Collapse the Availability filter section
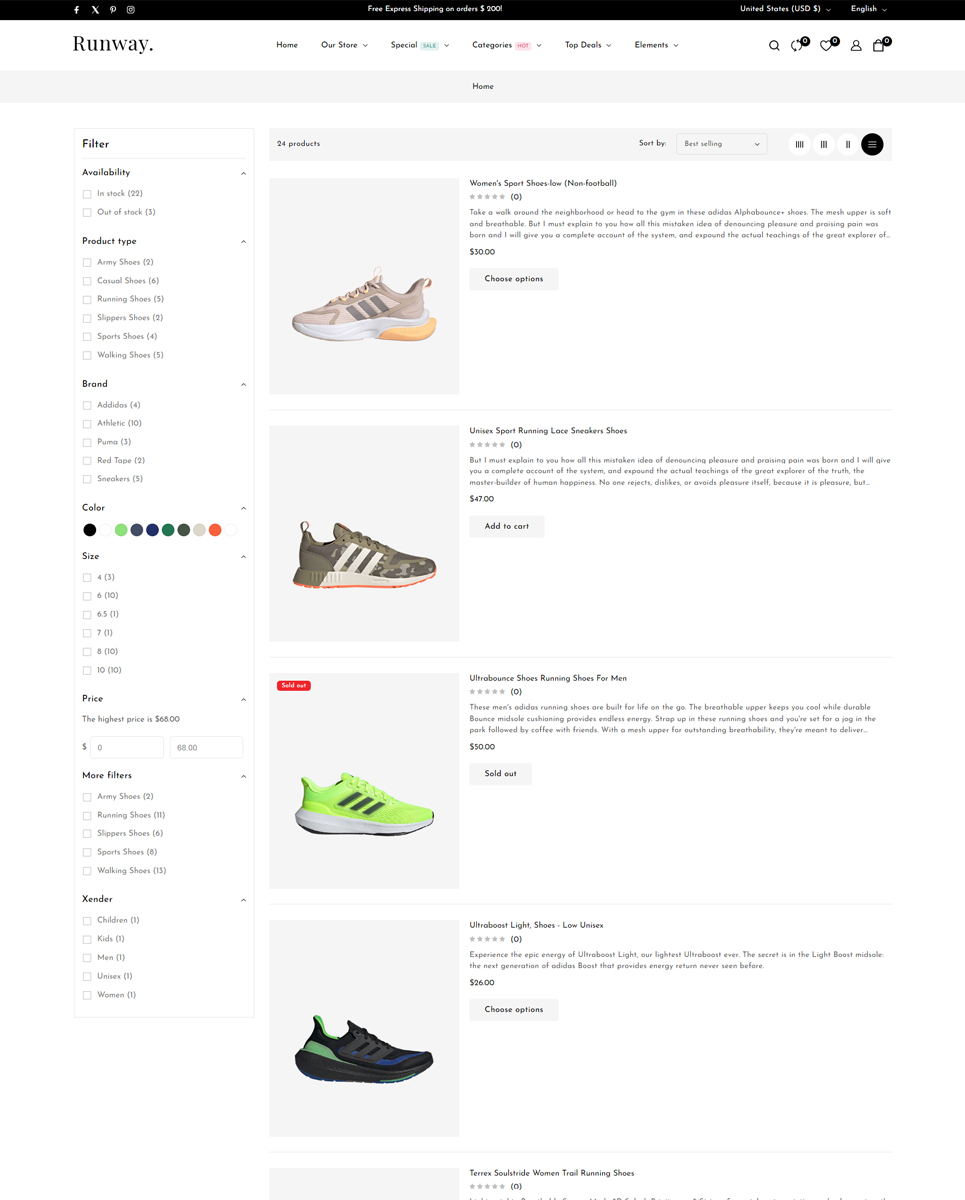965x1200 pixels. click(x=243, y=173)
